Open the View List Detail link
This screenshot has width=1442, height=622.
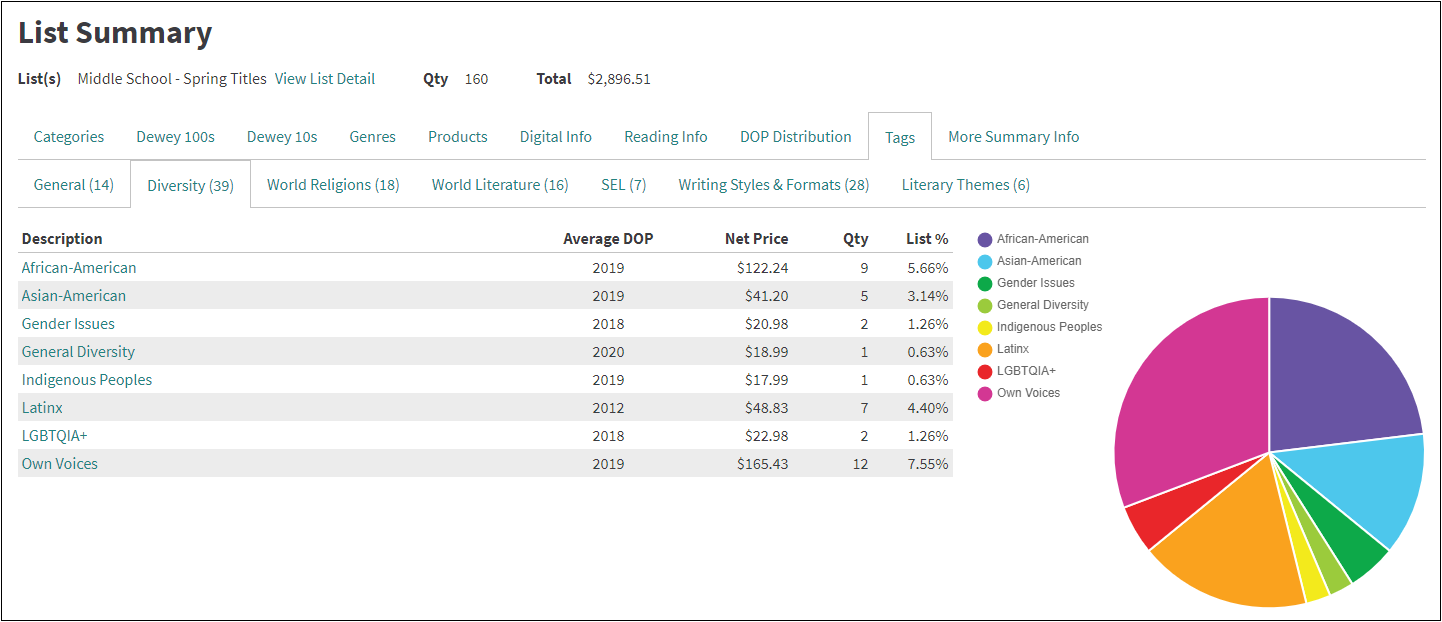(x=324, y=79)
